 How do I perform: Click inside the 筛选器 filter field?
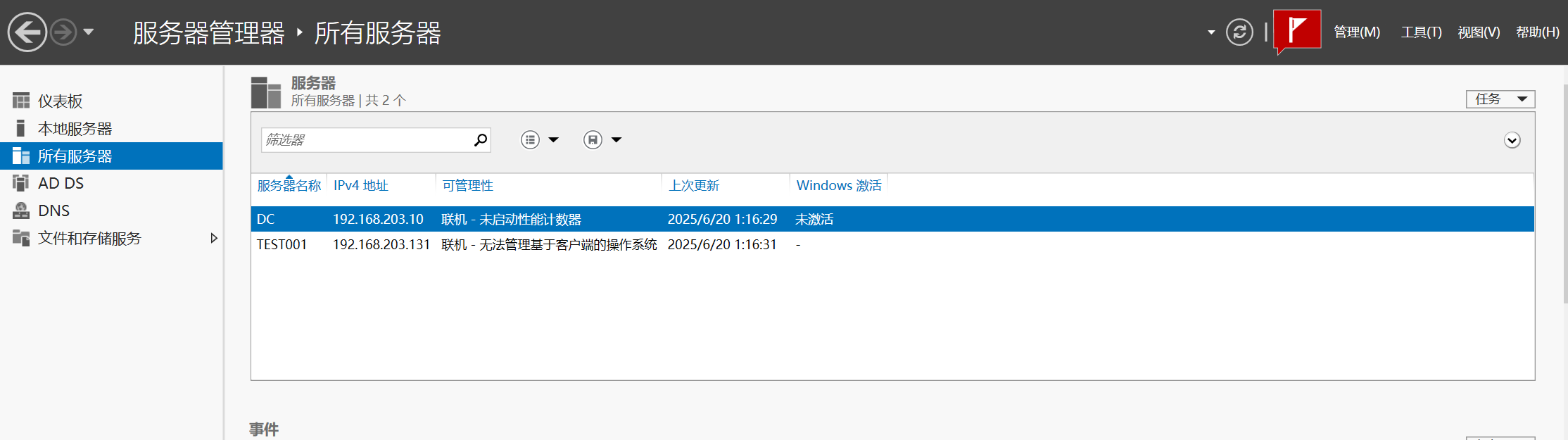pos(366,140)
